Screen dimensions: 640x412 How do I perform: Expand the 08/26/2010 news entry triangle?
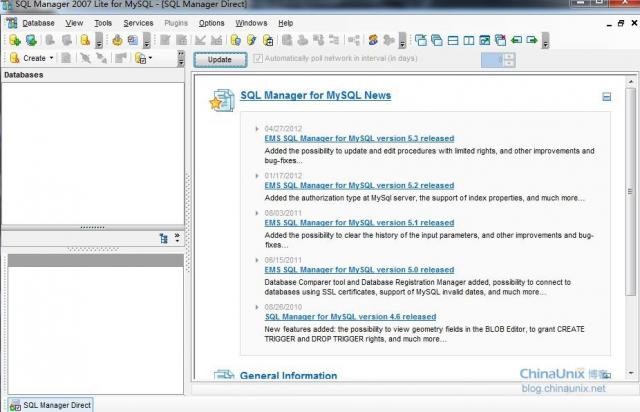coord(259,306)
